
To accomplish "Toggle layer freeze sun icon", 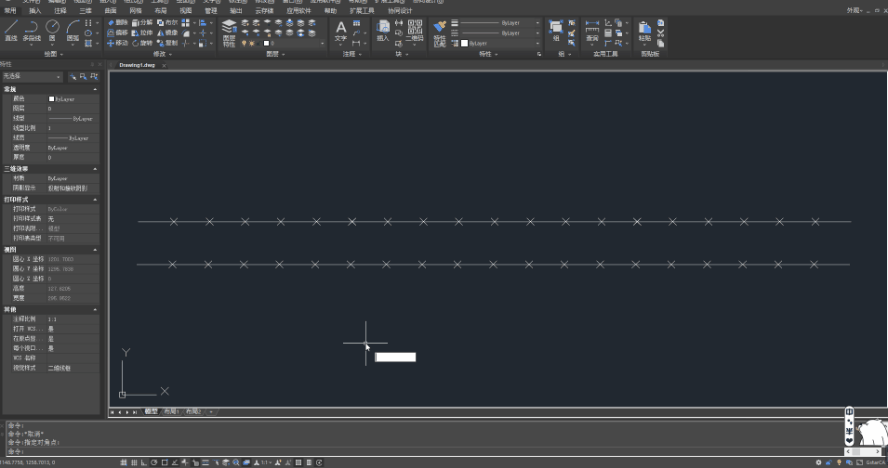I will [x=251, y=44].
